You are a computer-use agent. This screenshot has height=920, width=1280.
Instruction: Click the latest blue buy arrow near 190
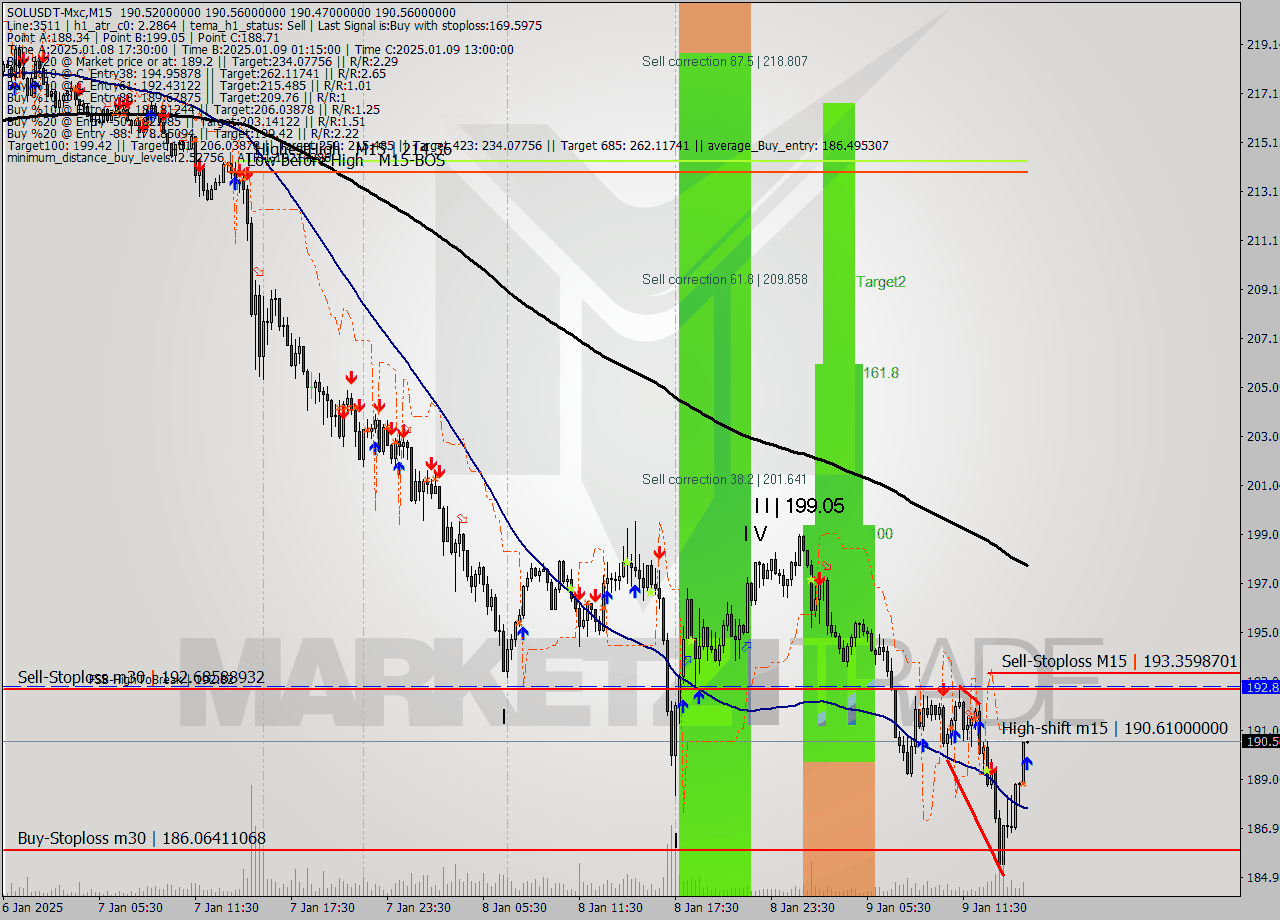pyautogui.click(x=1027, y=764)
